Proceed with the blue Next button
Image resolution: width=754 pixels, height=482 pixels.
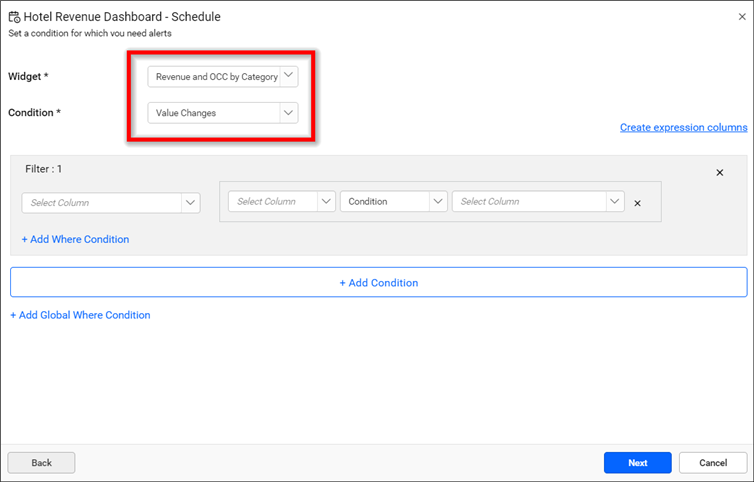coord(637,463)
